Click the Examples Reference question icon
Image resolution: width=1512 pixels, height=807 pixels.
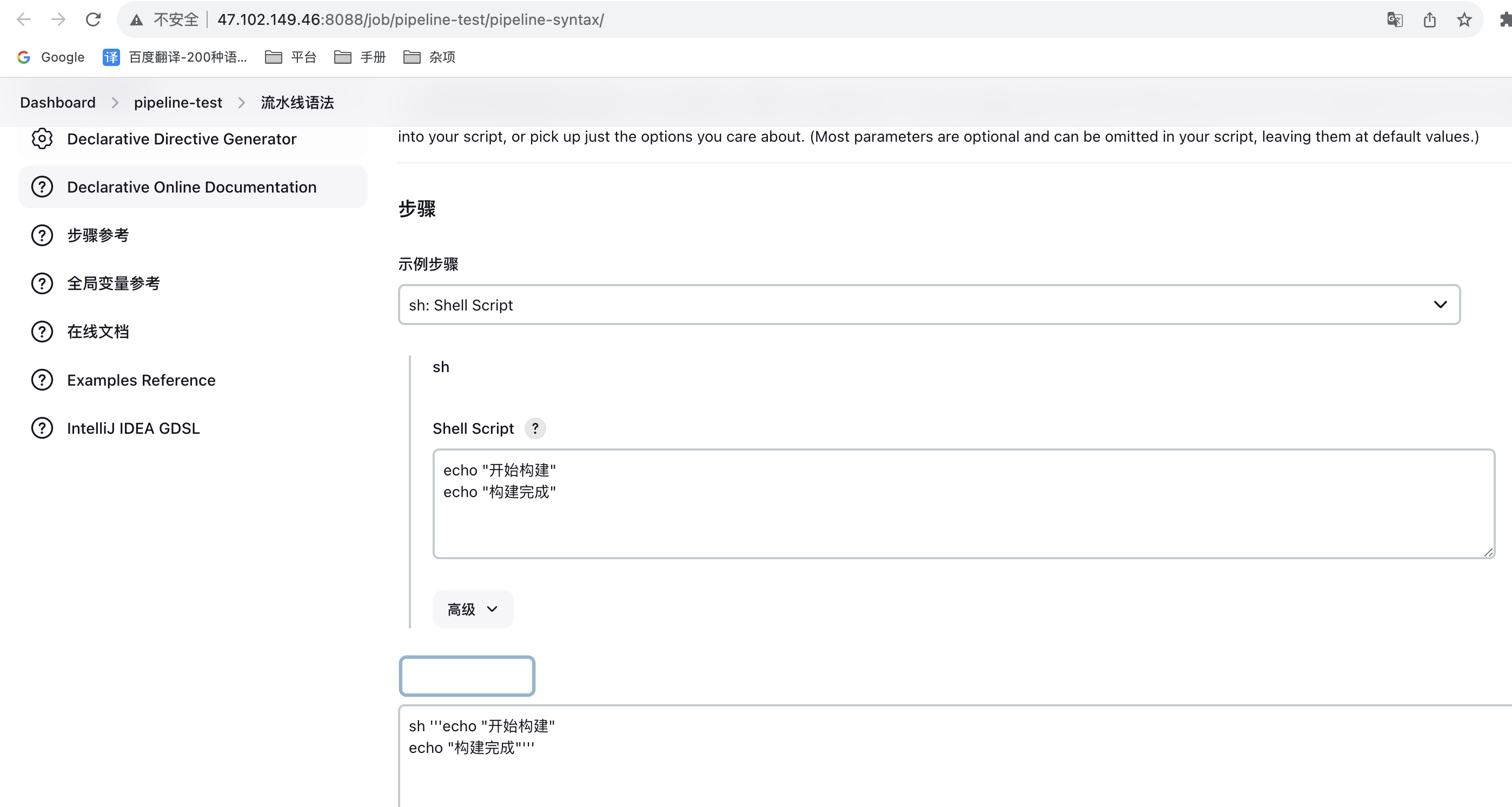click(x=42, y=380)
